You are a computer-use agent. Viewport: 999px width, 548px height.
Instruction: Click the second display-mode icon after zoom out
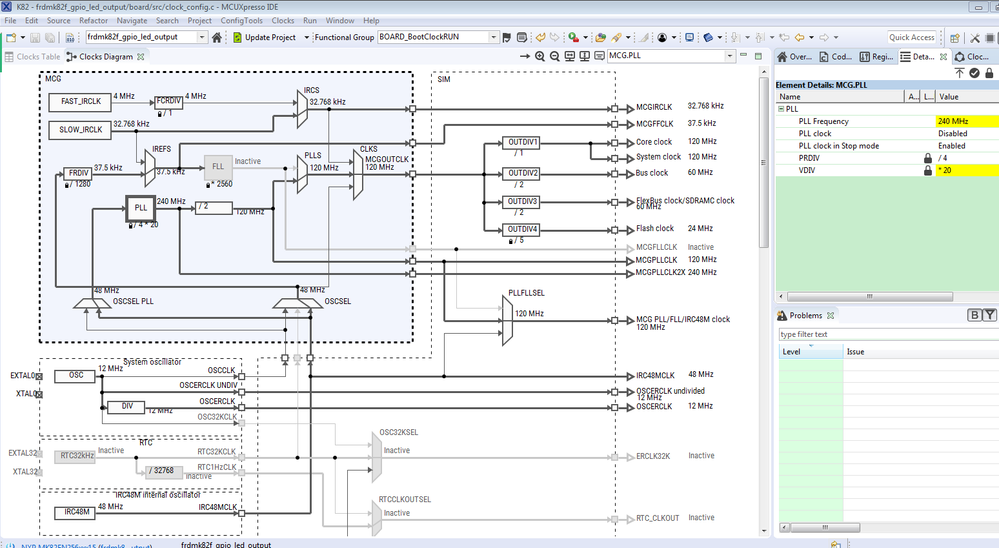(x=584, y=56)
